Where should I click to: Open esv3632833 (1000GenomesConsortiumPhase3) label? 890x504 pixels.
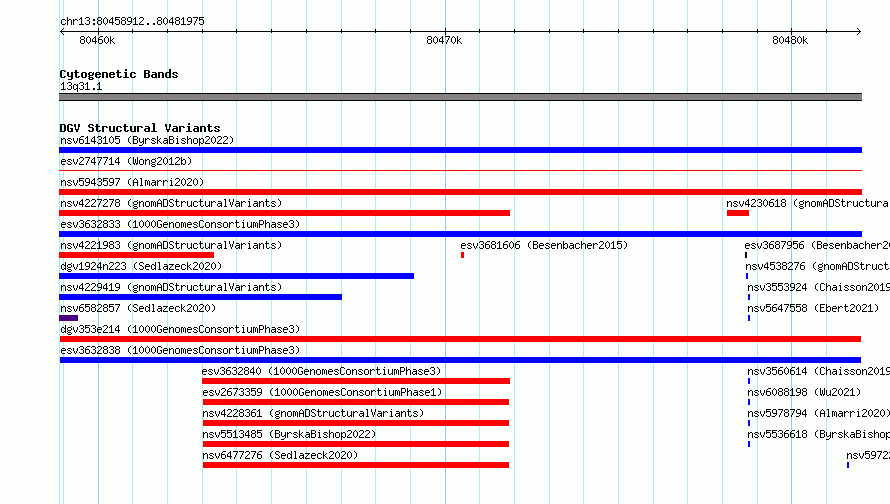[x=180, y=224]
